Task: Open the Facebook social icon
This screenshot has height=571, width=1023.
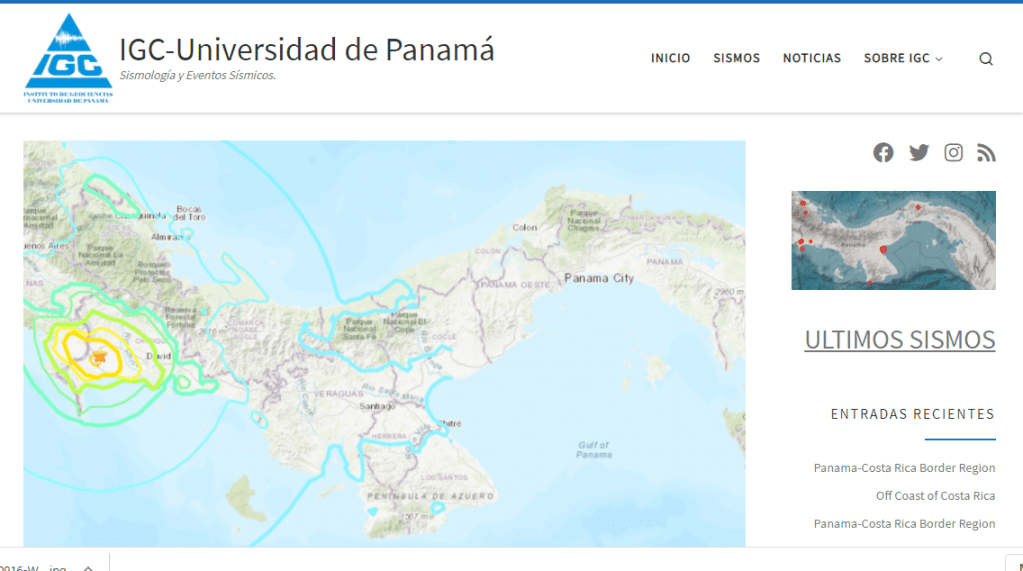Action: point(883,153)
